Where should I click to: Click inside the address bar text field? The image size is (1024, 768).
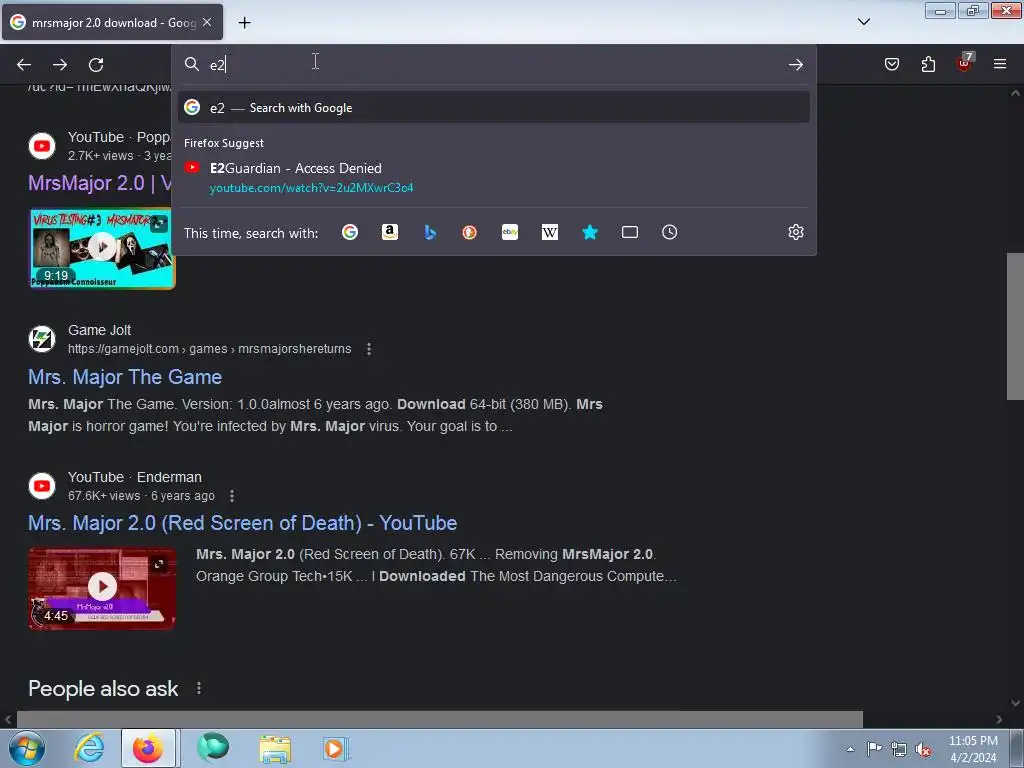tap(496, 65)
